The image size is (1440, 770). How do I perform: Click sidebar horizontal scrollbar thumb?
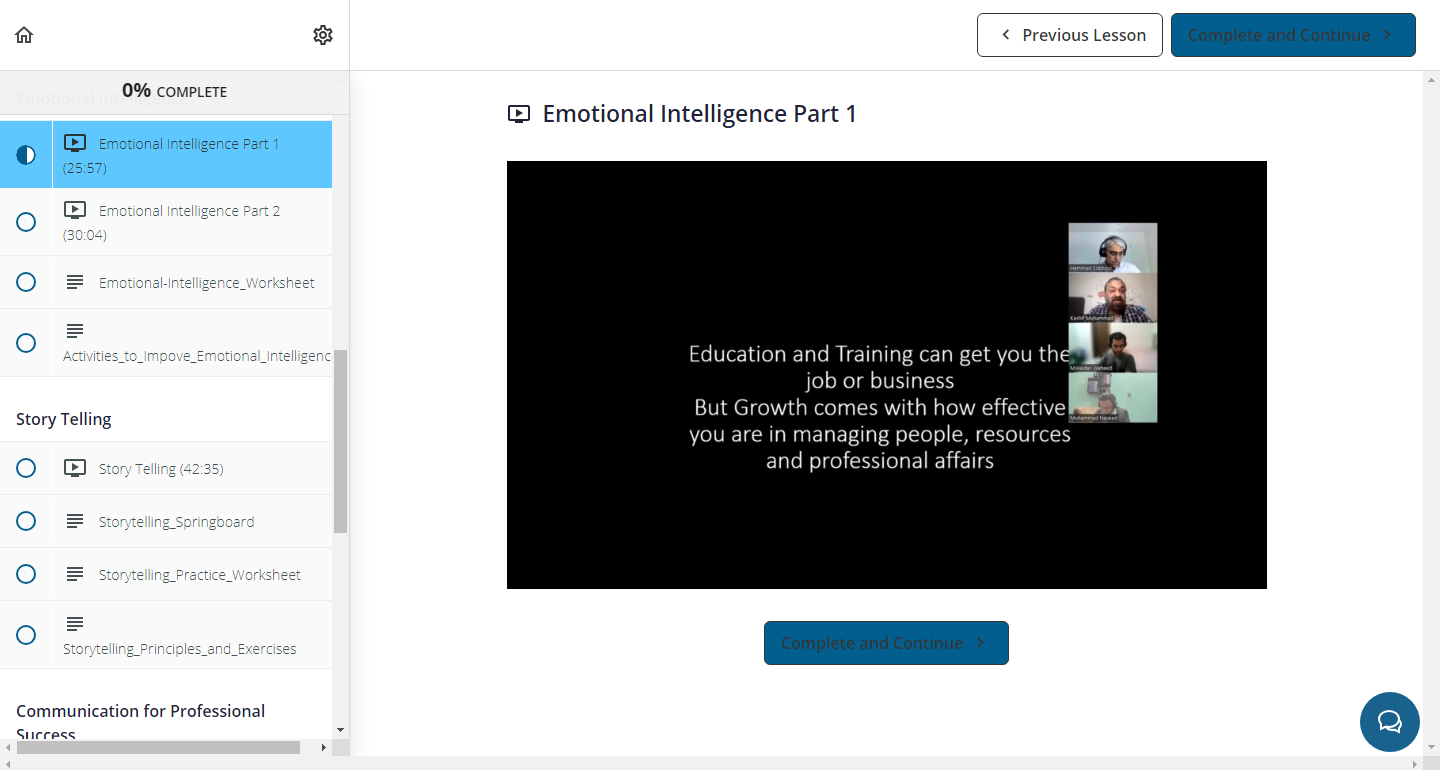[x=158, y=747]
